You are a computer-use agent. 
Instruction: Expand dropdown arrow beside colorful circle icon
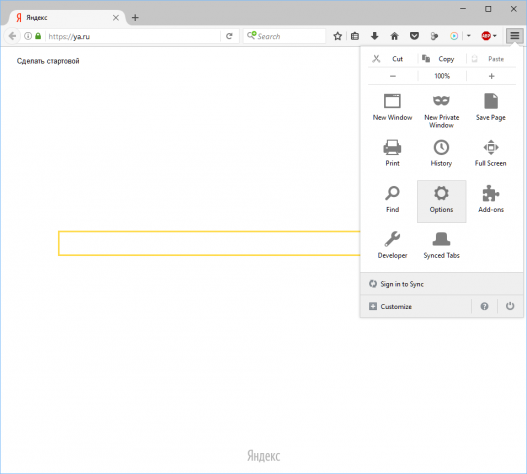469,36
